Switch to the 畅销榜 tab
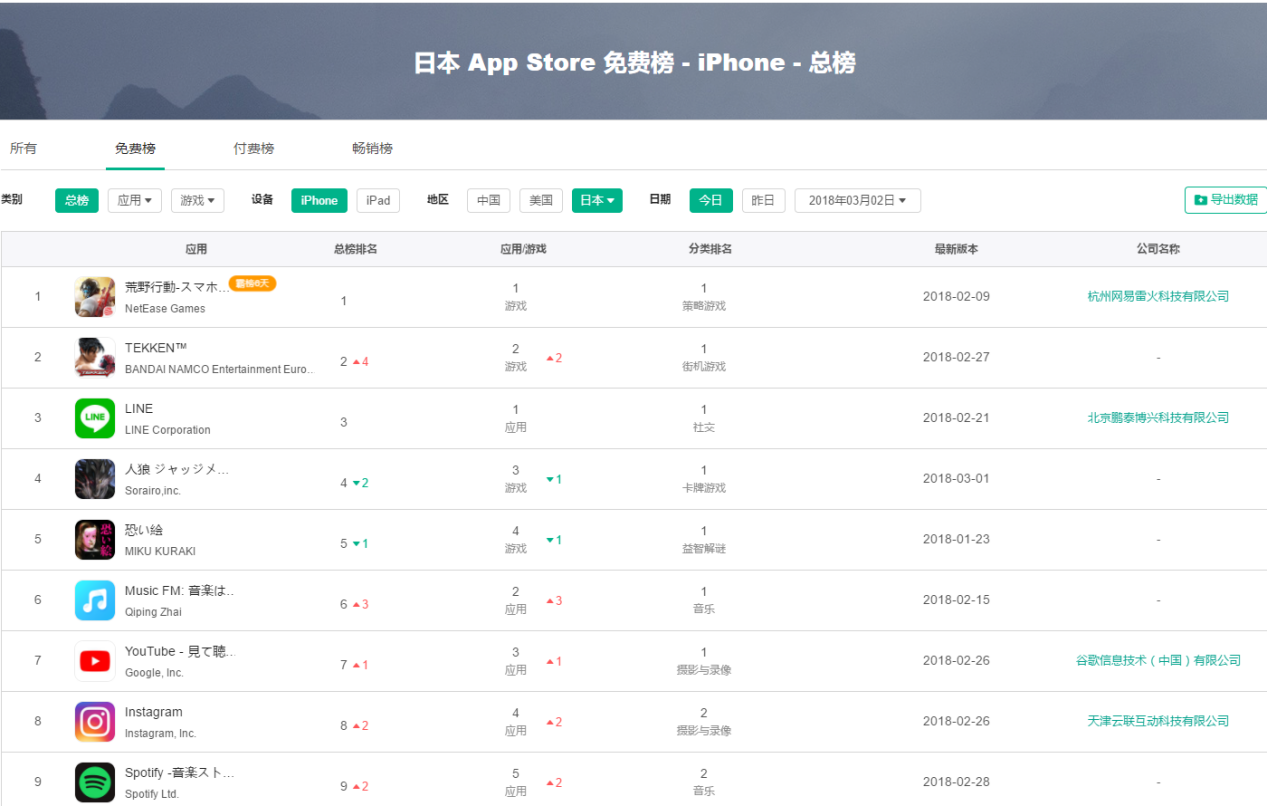The height and width of the screenshot is (806, 1267). pos(373,148)
